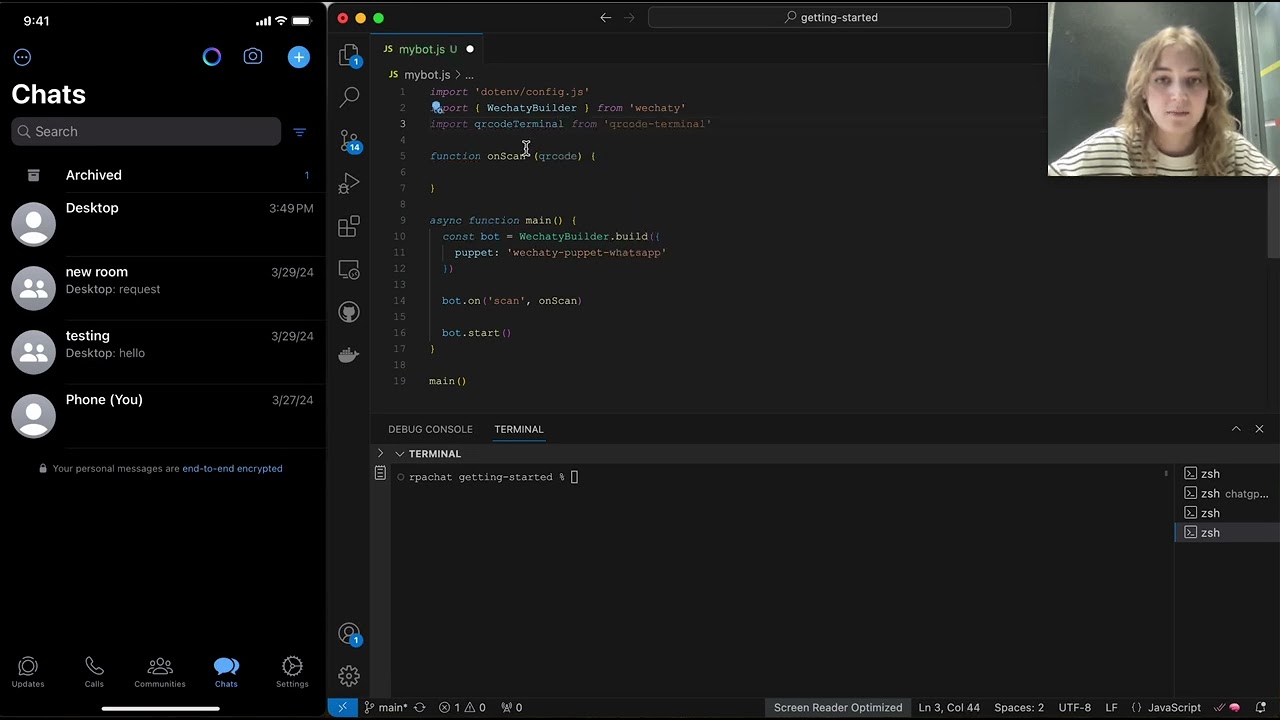
Task: Open Source Control with 14 changes
Action: click(x=349, y=140)
